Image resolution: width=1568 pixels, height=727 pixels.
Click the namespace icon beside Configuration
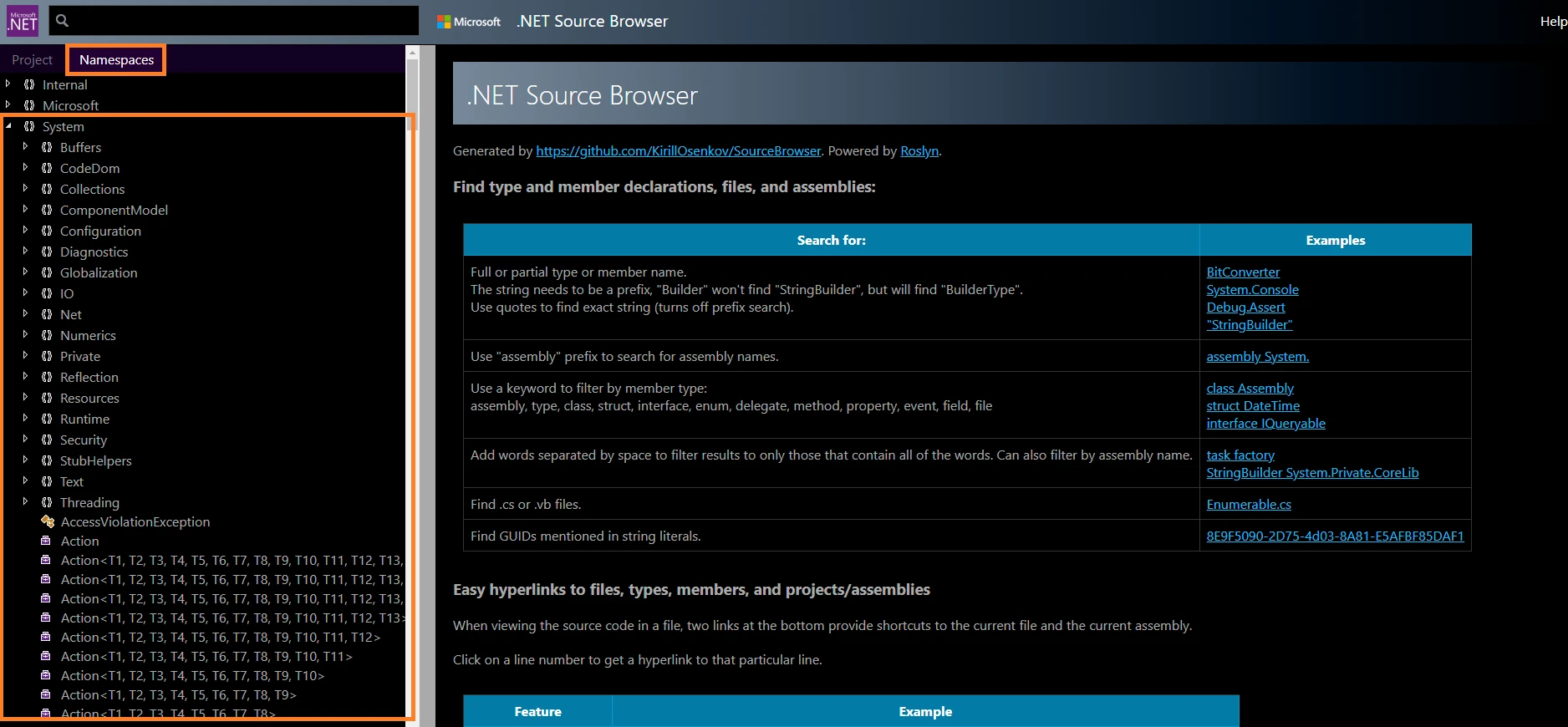[47, 231]
